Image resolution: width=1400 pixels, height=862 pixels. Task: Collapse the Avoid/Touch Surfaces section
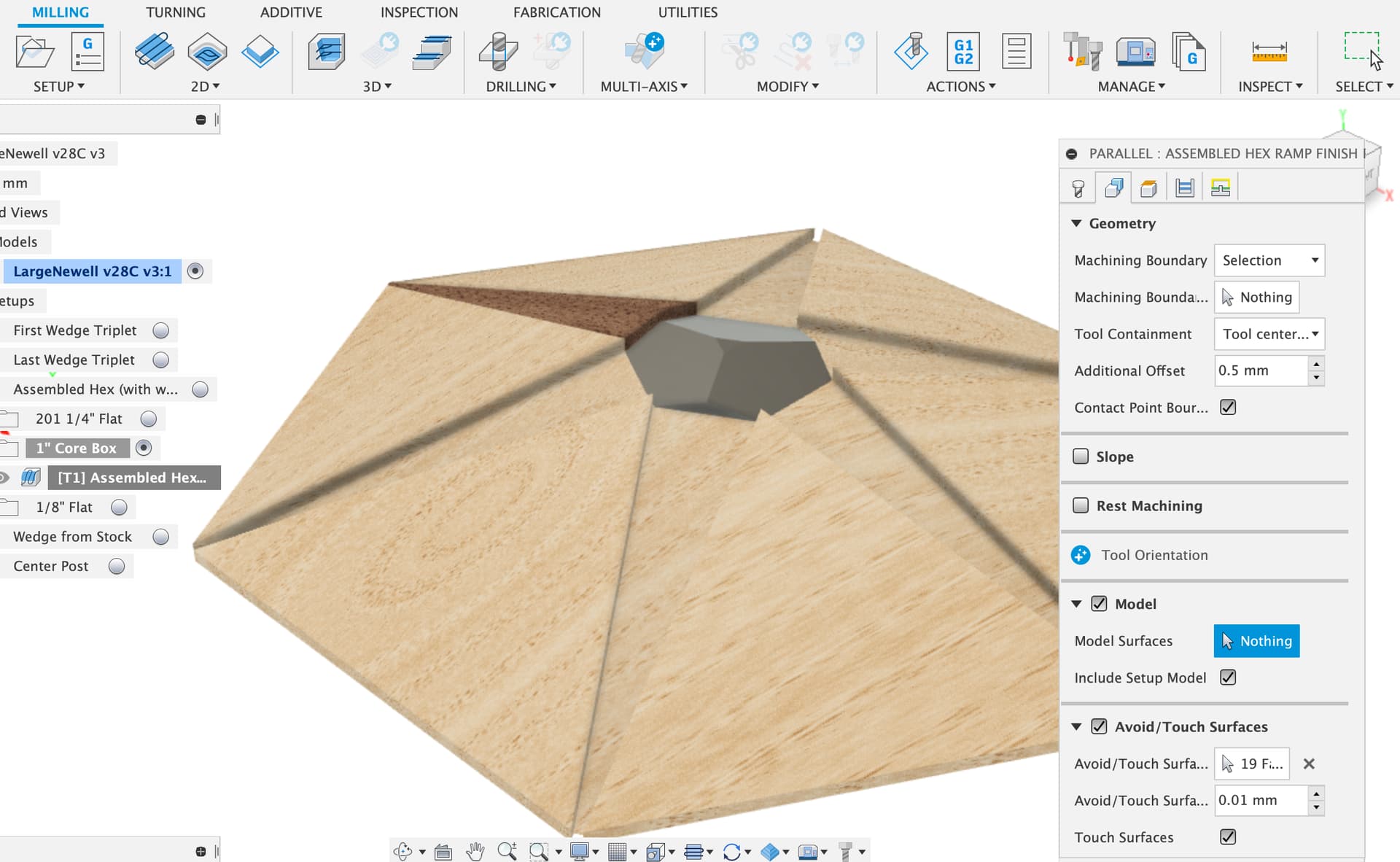coord(1076,726)
